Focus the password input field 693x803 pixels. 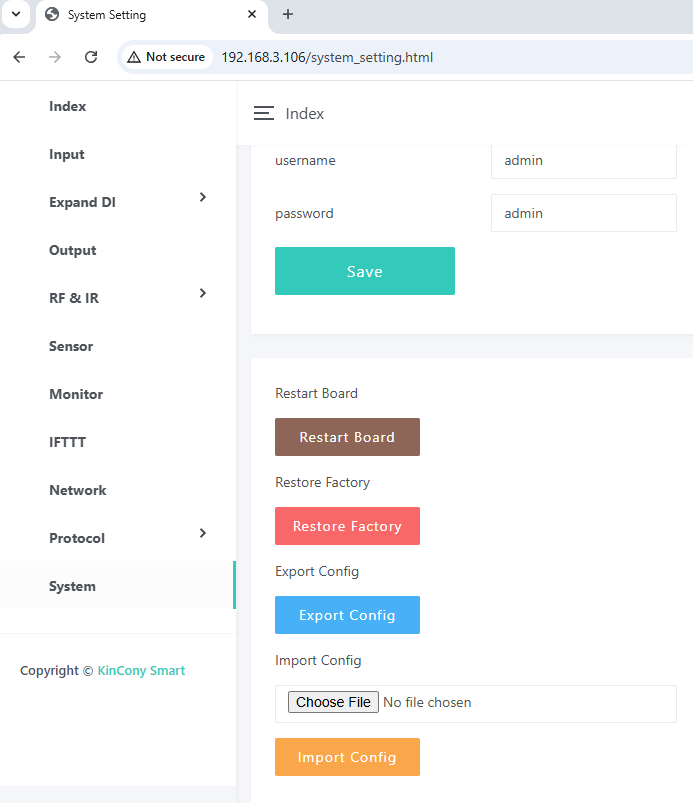[x=583, y=213]
